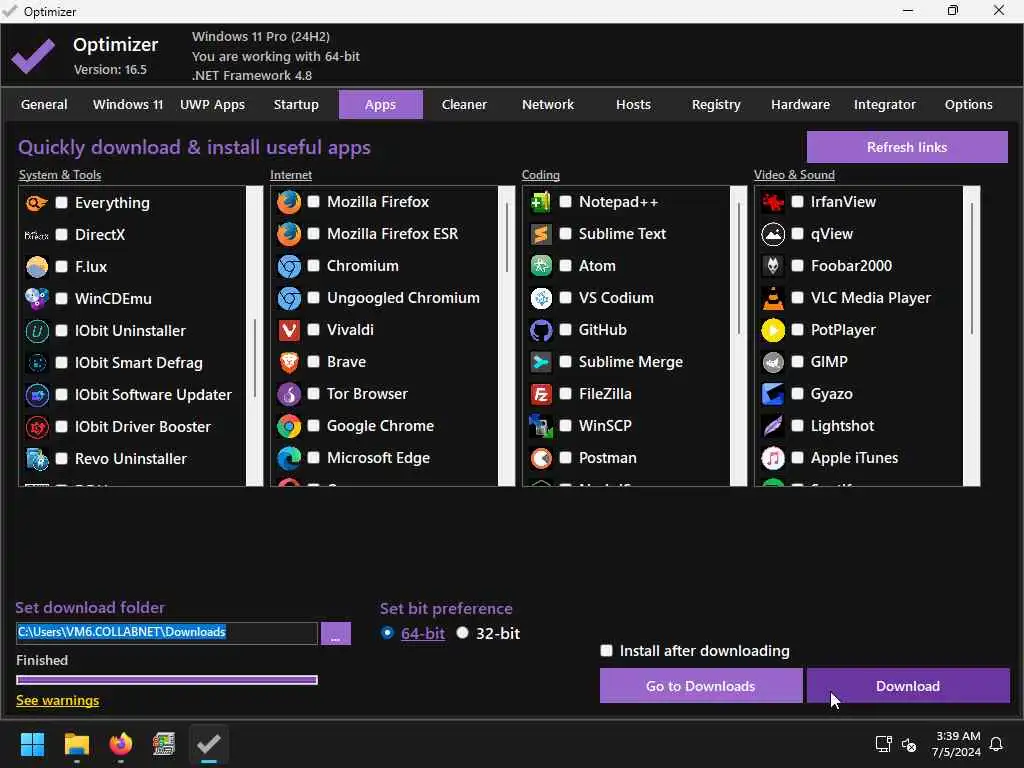Click the IObit Uninstaller icon
Viewport: 1024px width, 768px height.
coord(37,331)
